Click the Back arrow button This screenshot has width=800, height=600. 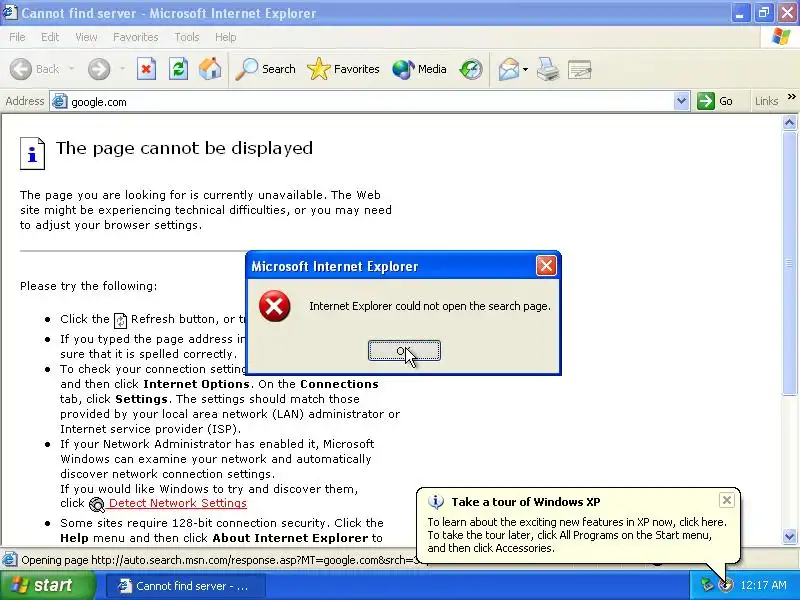[21, 69]
